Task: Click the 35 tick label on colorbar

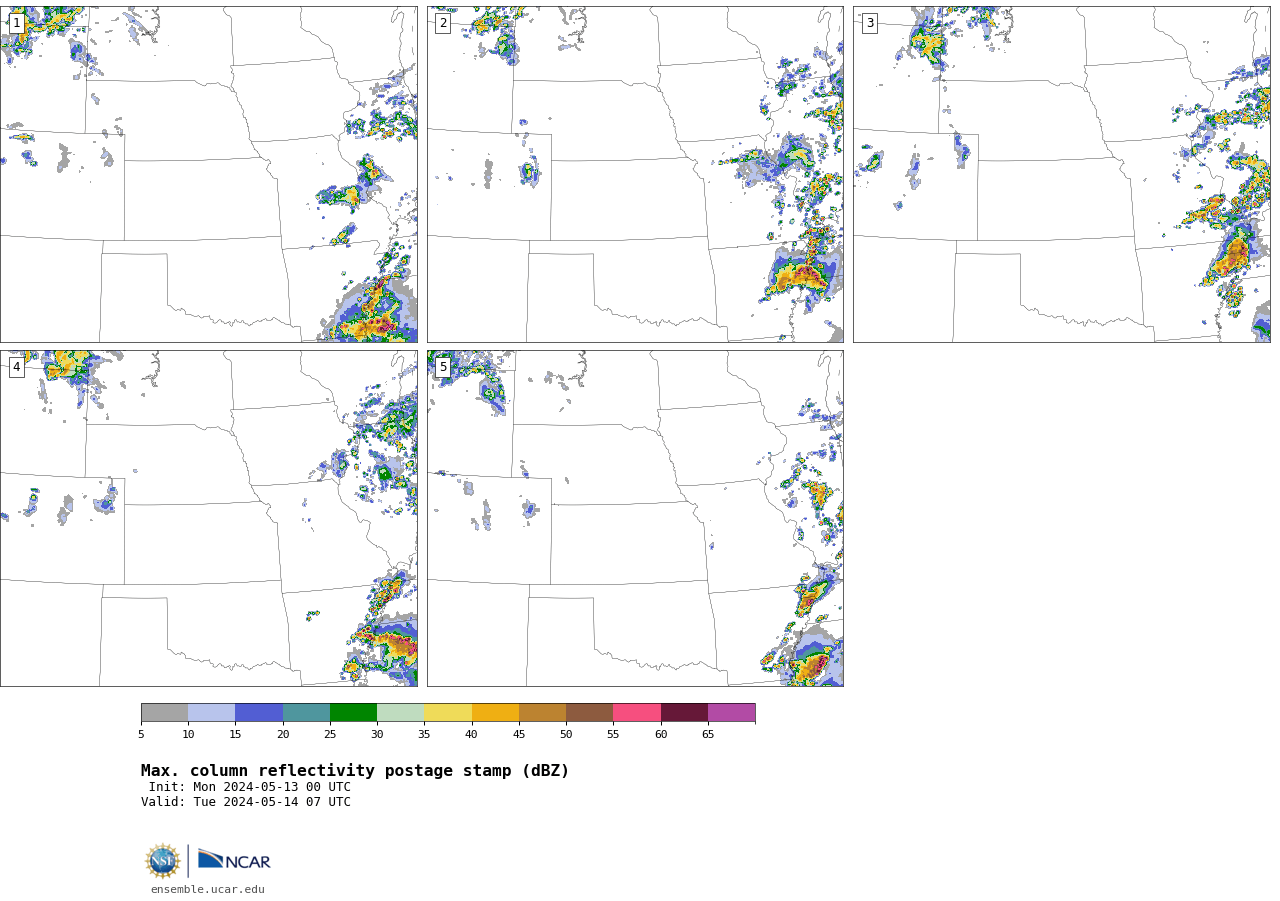Action: [424, 735]
